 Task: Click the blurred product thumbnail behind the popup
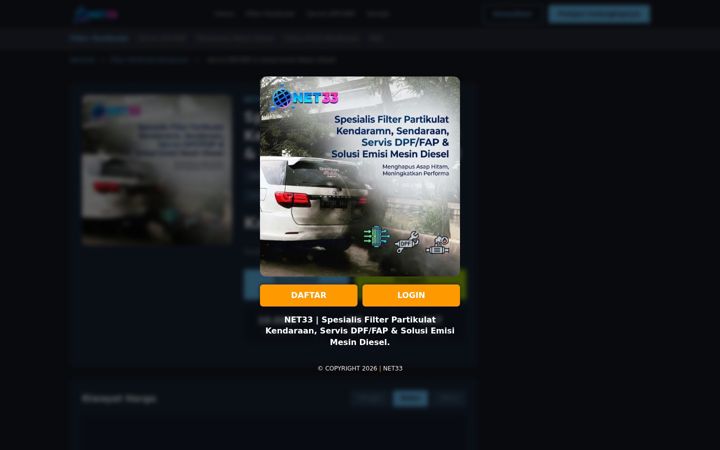[157, 170]
